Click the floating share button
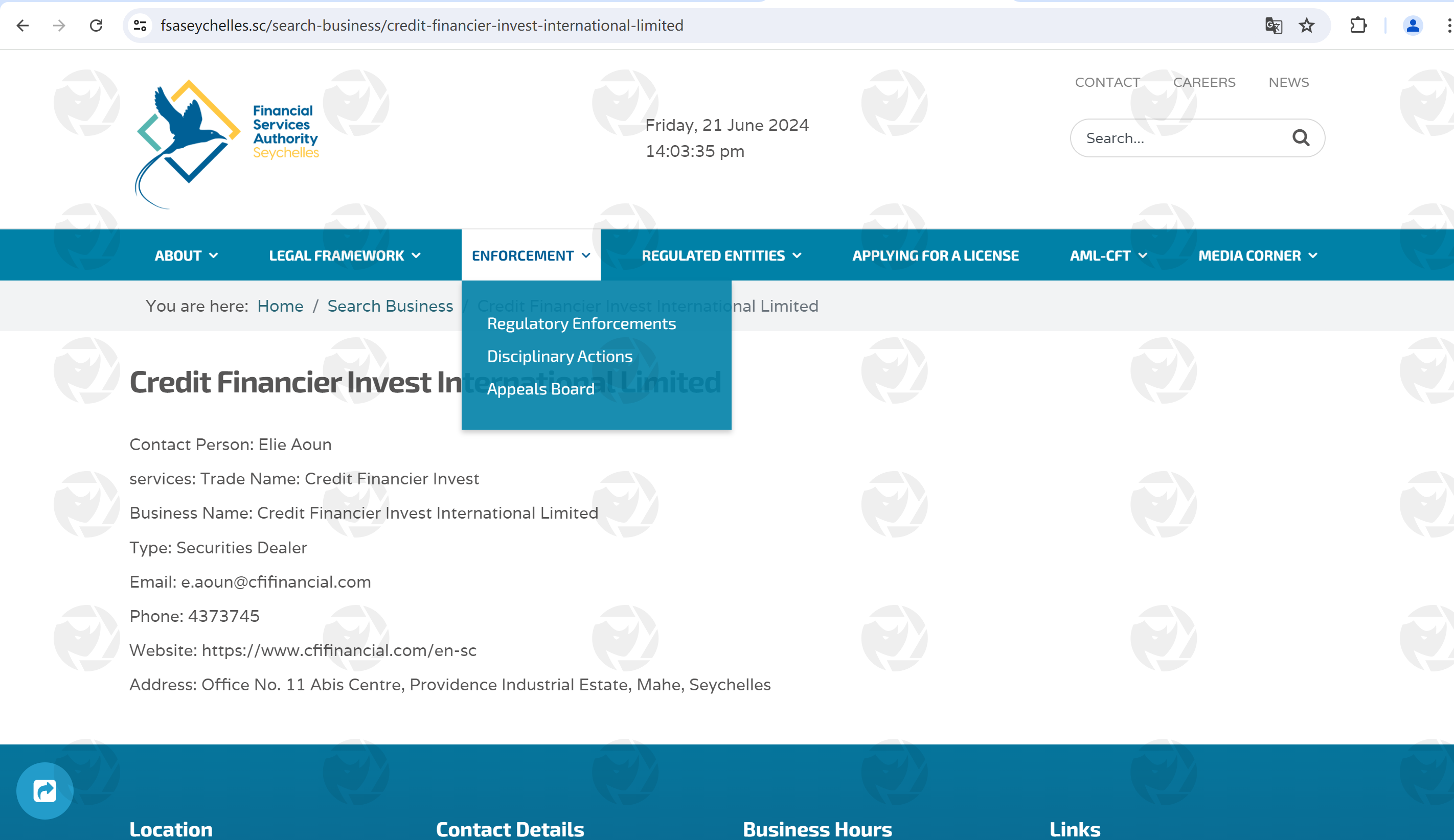 pos(45,790)
